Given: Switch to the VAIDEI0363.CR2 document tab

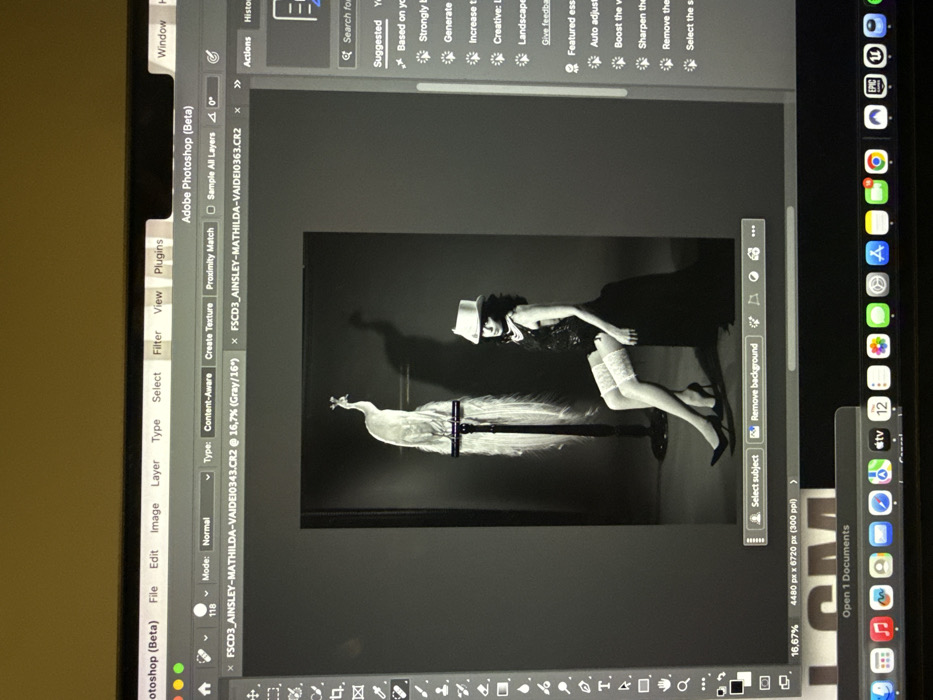Looking at the screenshot, I should coord(236,229).
